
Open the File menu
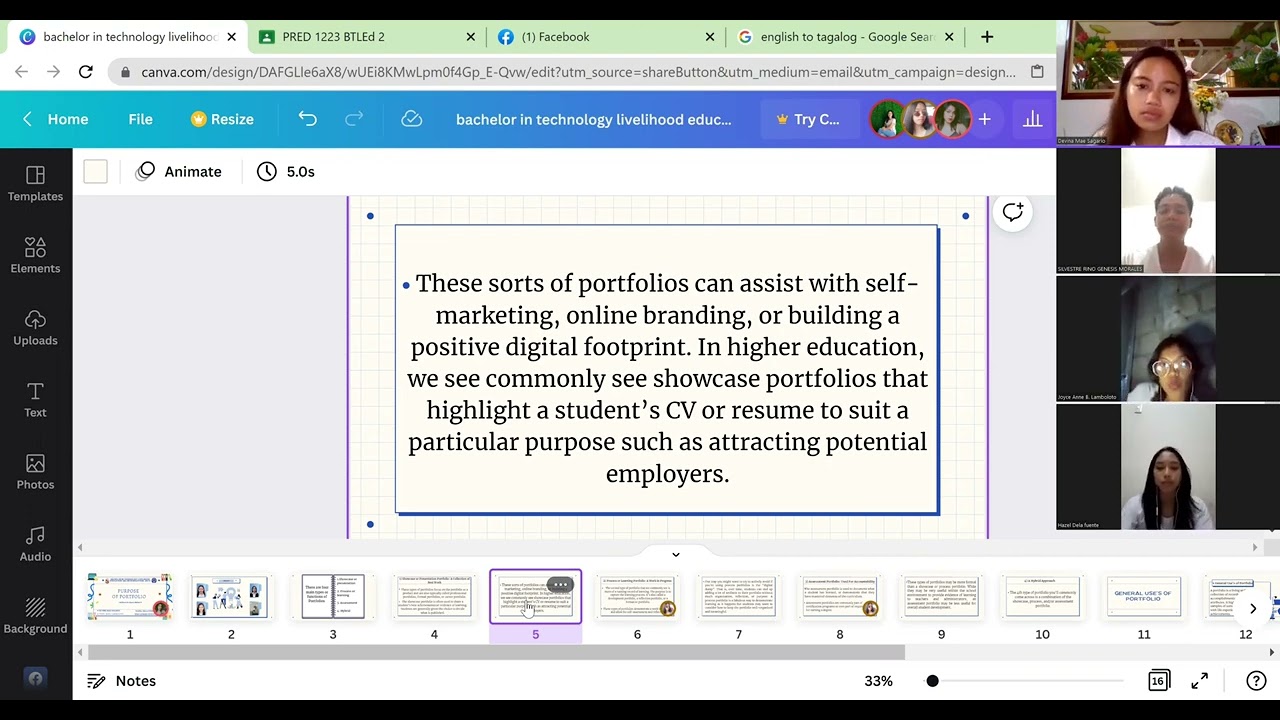[140, 119]
